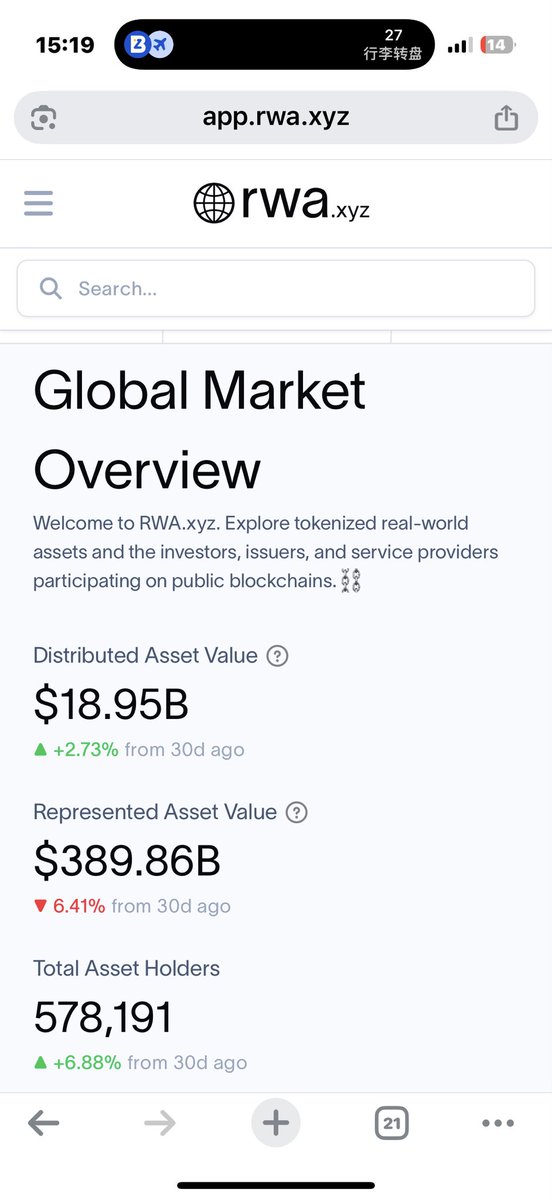The height and width of the screenshot is (1200, 552).
Task: Open the tab switcher showing 21 tabs
Action: click(392, 1123)
